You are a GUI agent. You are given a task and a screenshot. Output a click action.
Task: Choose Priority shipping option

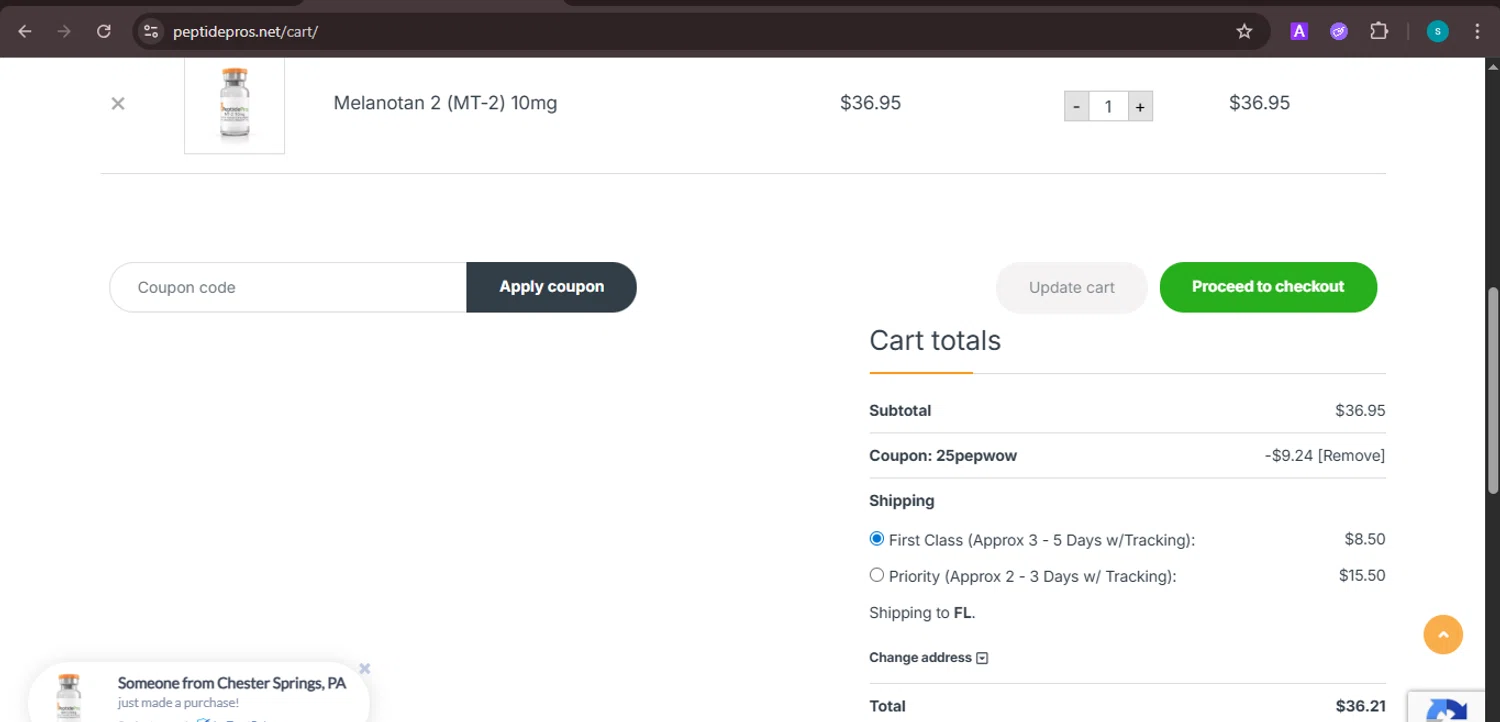pos(877,575)
